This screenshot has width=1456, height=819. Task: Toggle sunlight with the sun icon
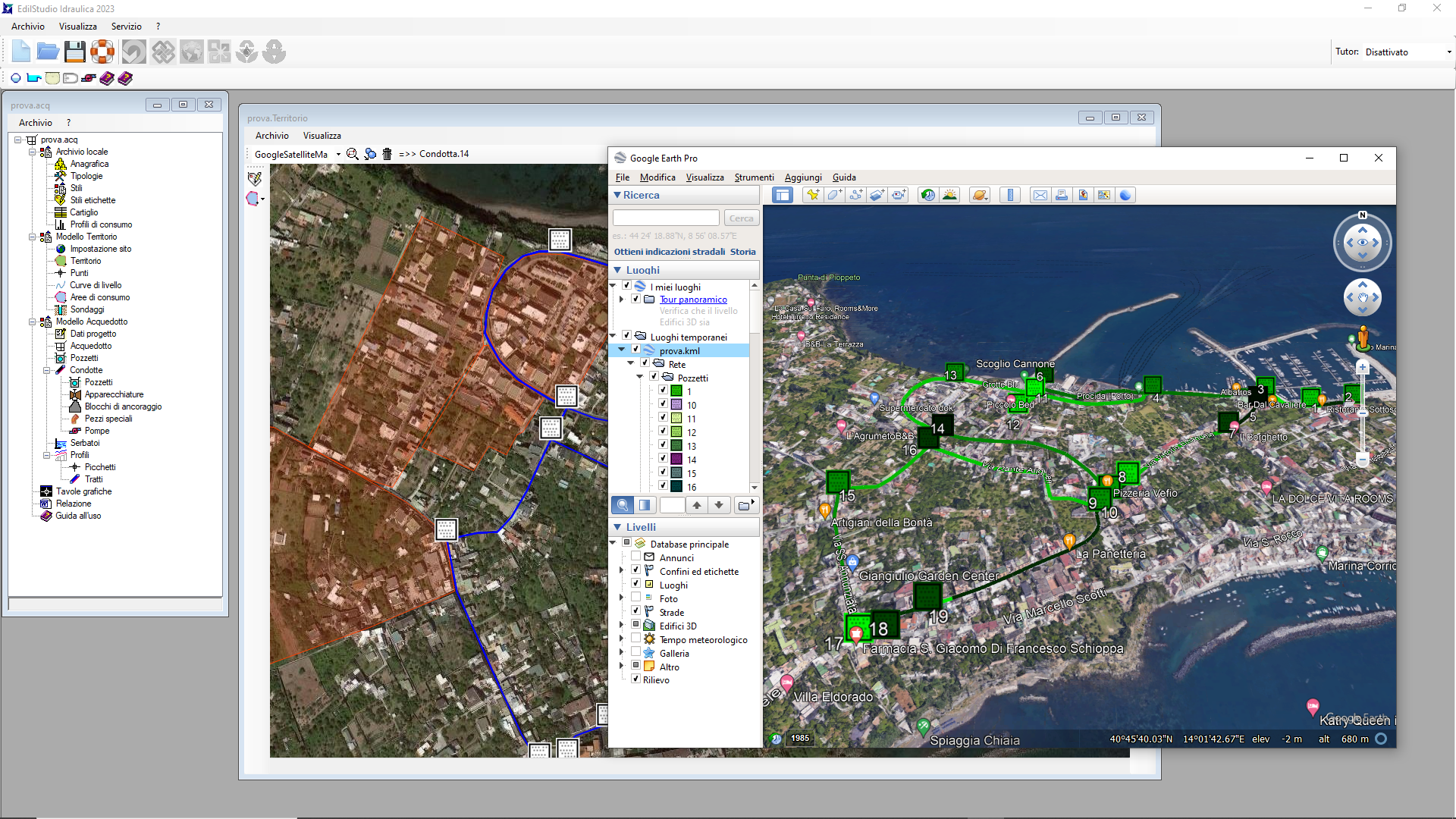point(949,195)
